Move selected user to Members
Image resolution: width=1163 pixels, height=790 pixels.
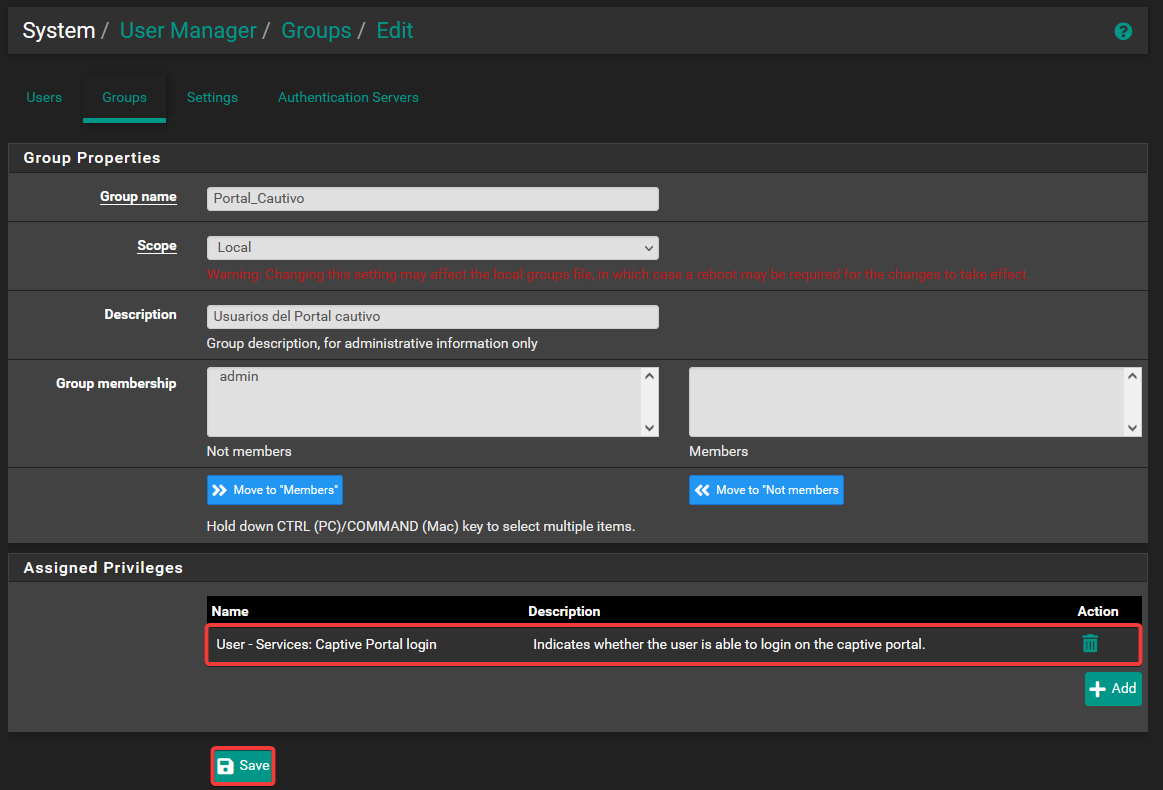coord(275,490)
